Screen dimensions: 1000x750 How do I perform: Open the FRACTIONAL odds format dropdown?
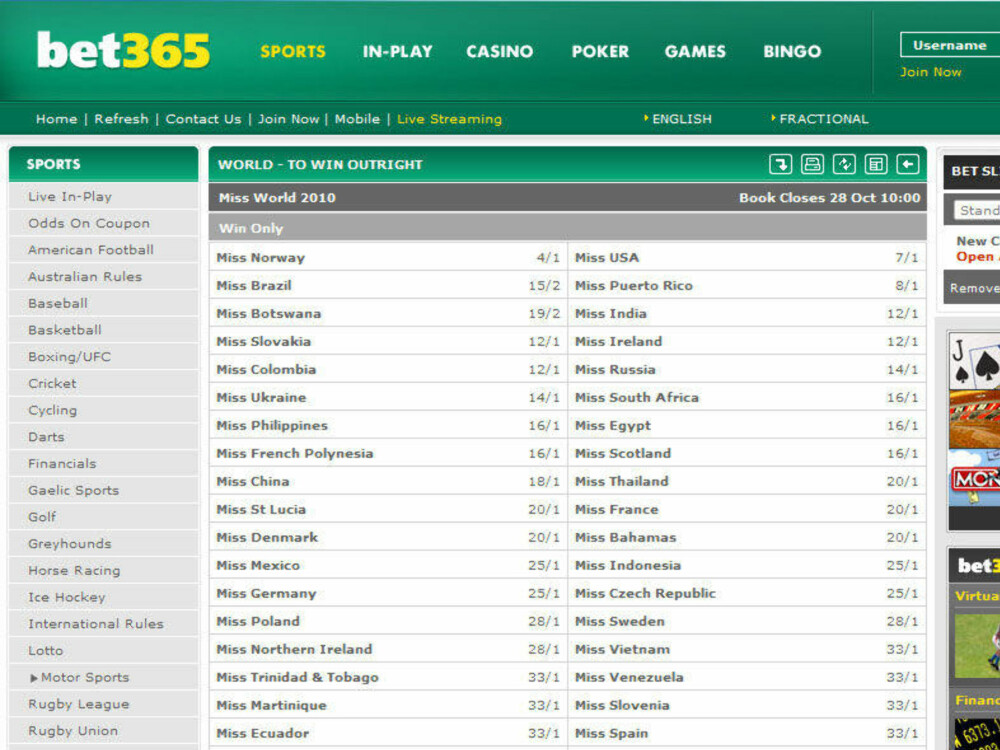pos(820,119)
